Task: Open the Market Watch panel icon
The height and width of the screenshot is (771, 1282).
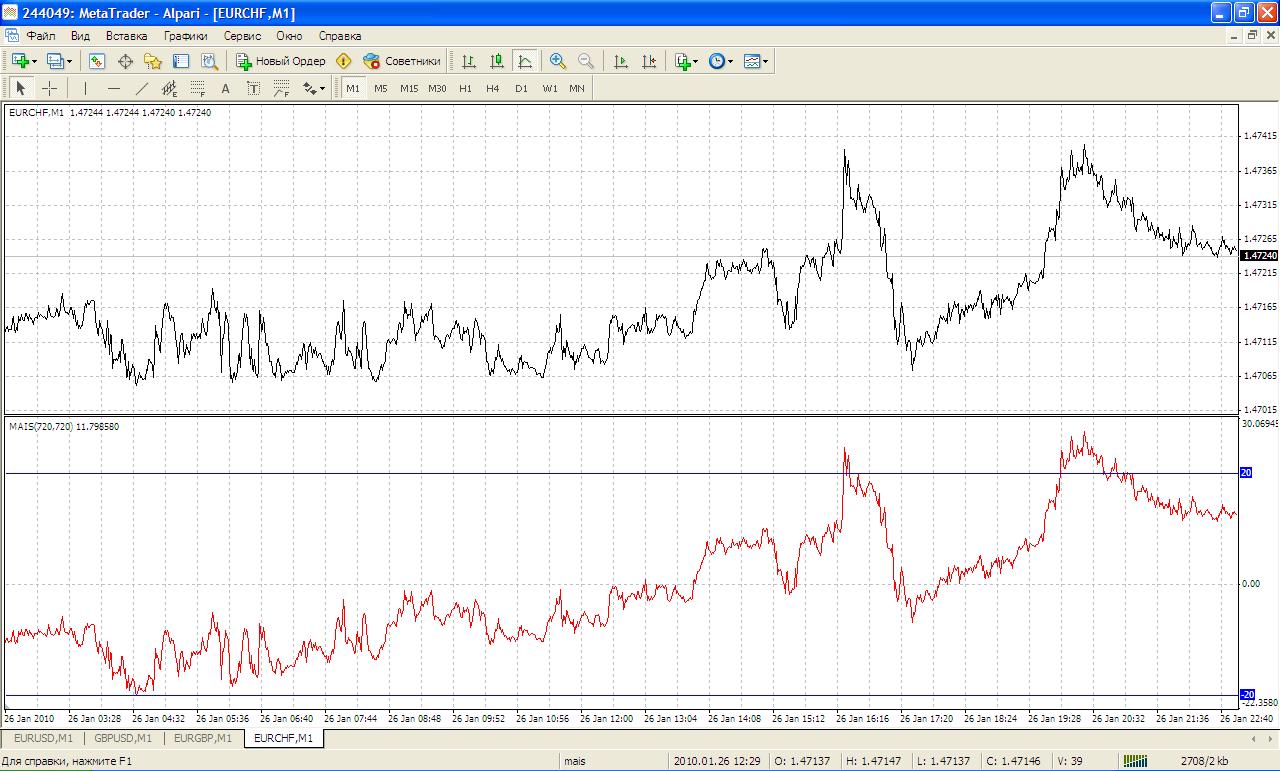Action: tap(97, 61)
